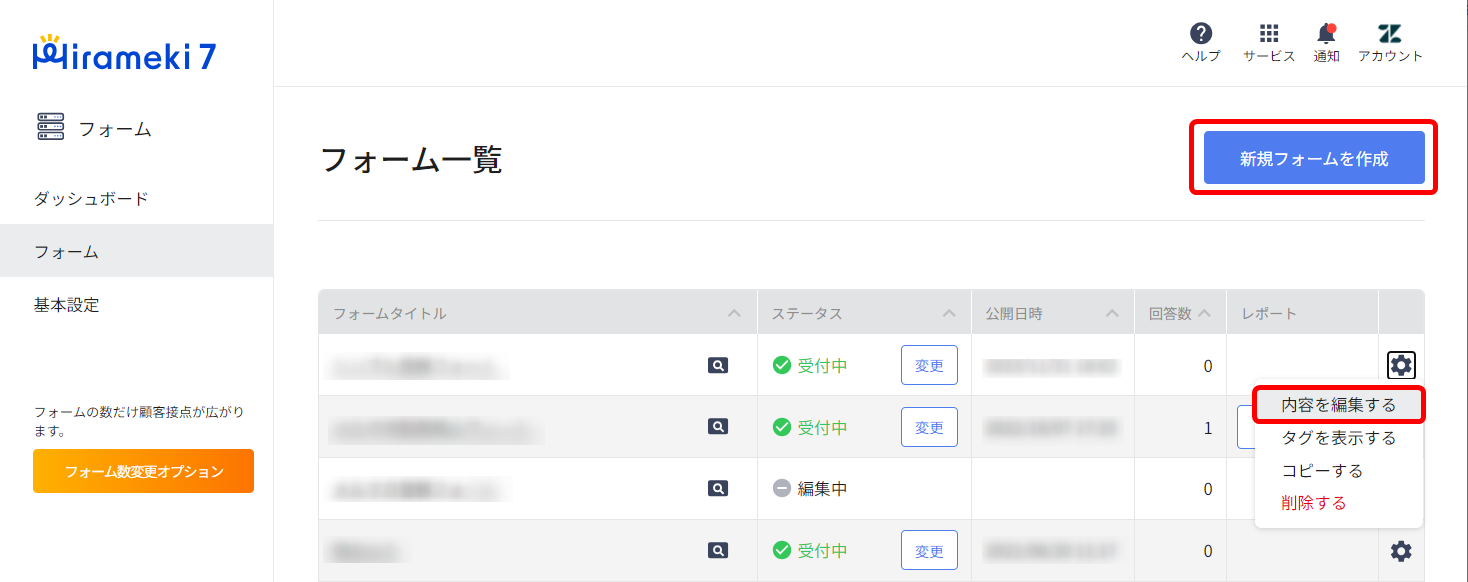Click the preview magnifier icon in first row
Screen dimensions: 1468x582
tap(717, 366)
